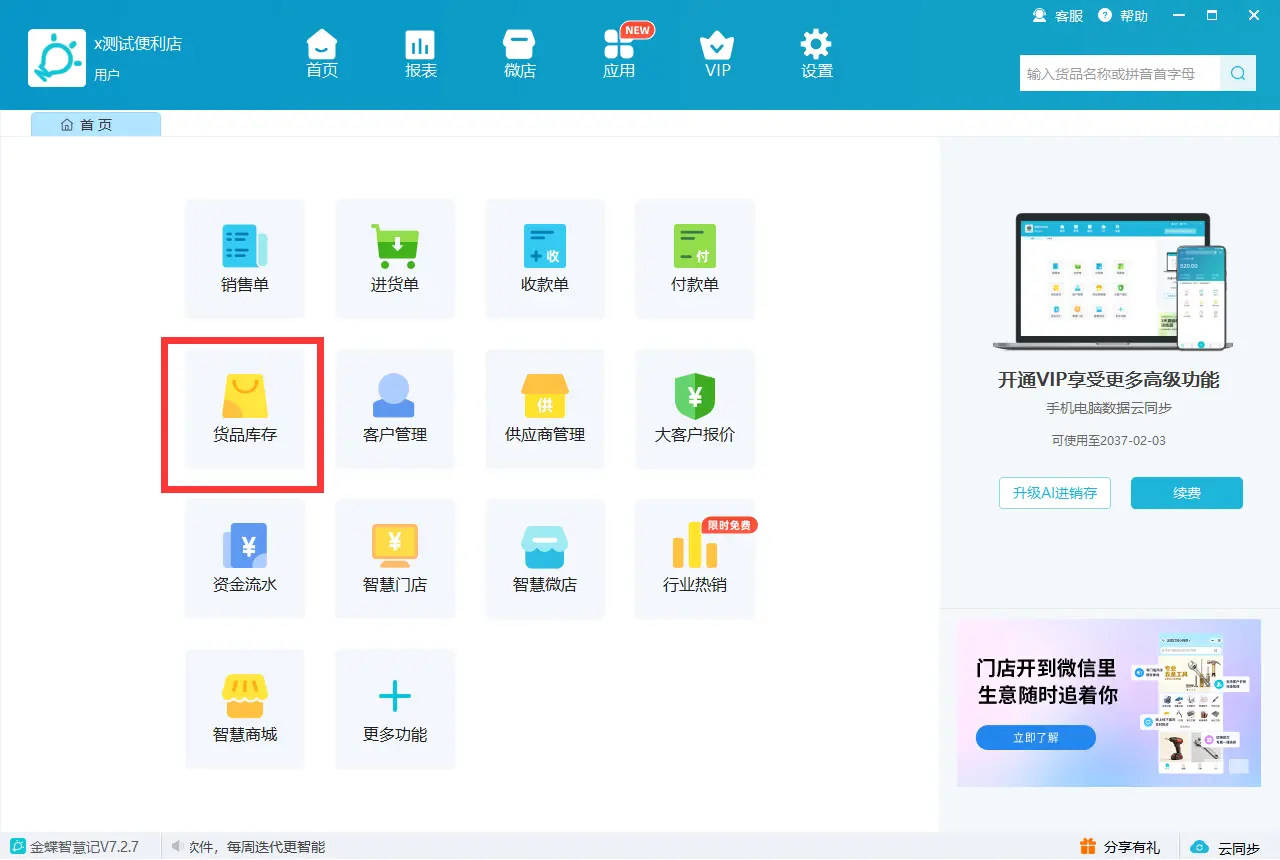Contact 客服 customer service in title bar
The width and height of the screenshot is (1280, 860).
[1058, 16]
